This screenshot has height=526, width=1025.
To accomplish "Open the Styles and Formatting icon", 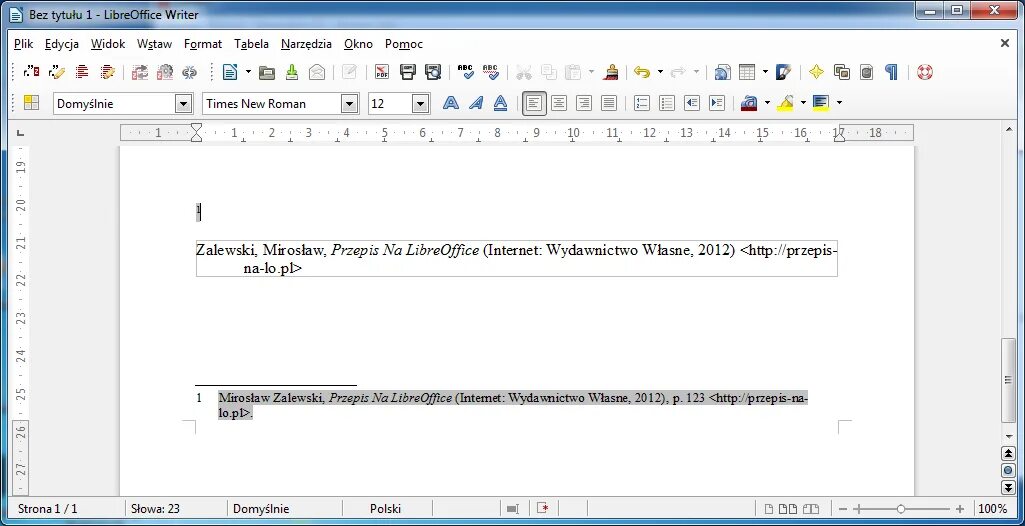I will click(x=31, y=103).
